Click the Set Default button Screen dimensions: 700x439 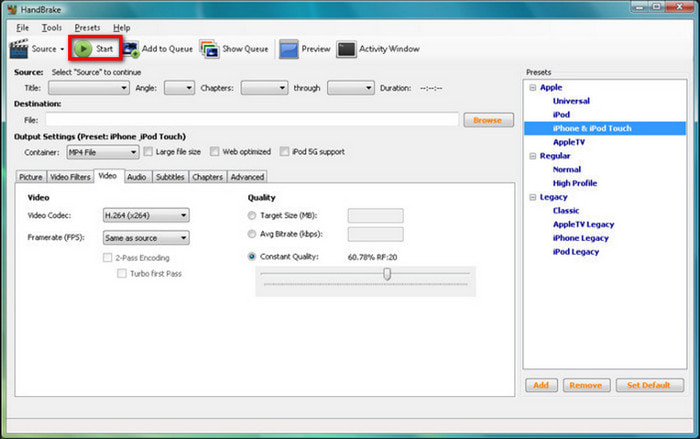(x=649, y=385)
